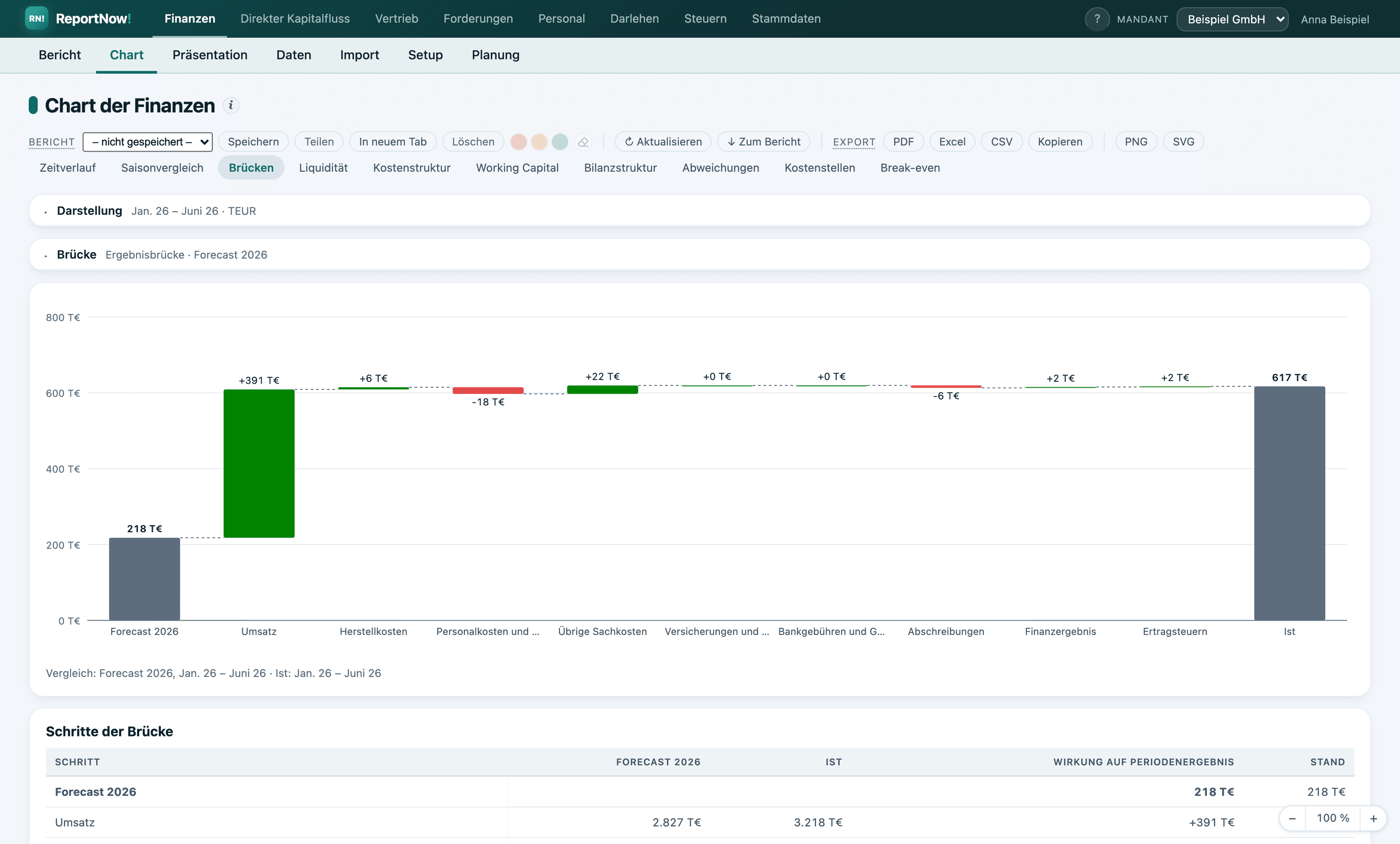
Task: Click the grey Ist 617 T€ bar
Action: pos(1289,503)
